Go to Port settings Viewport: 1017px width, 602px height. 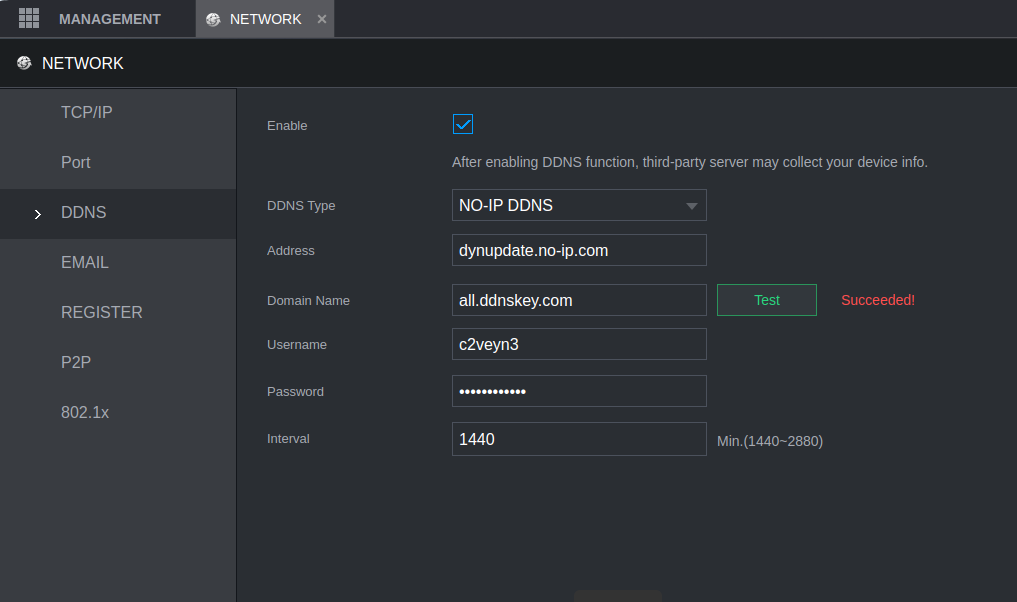pyautogui.click(x=76, y=162)
